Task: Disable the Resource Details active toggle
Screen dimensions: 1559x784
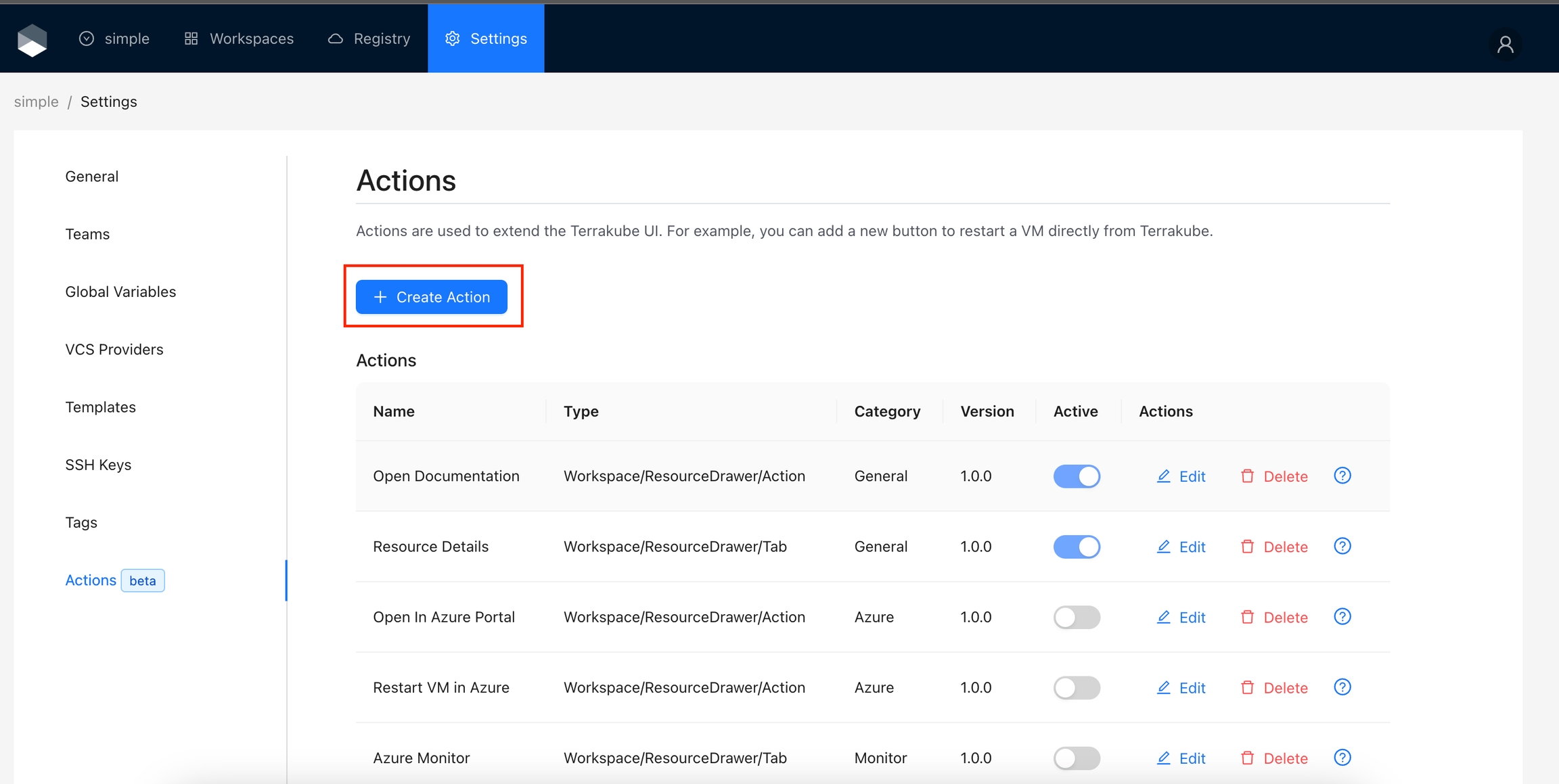Action: coord(1076,547)
